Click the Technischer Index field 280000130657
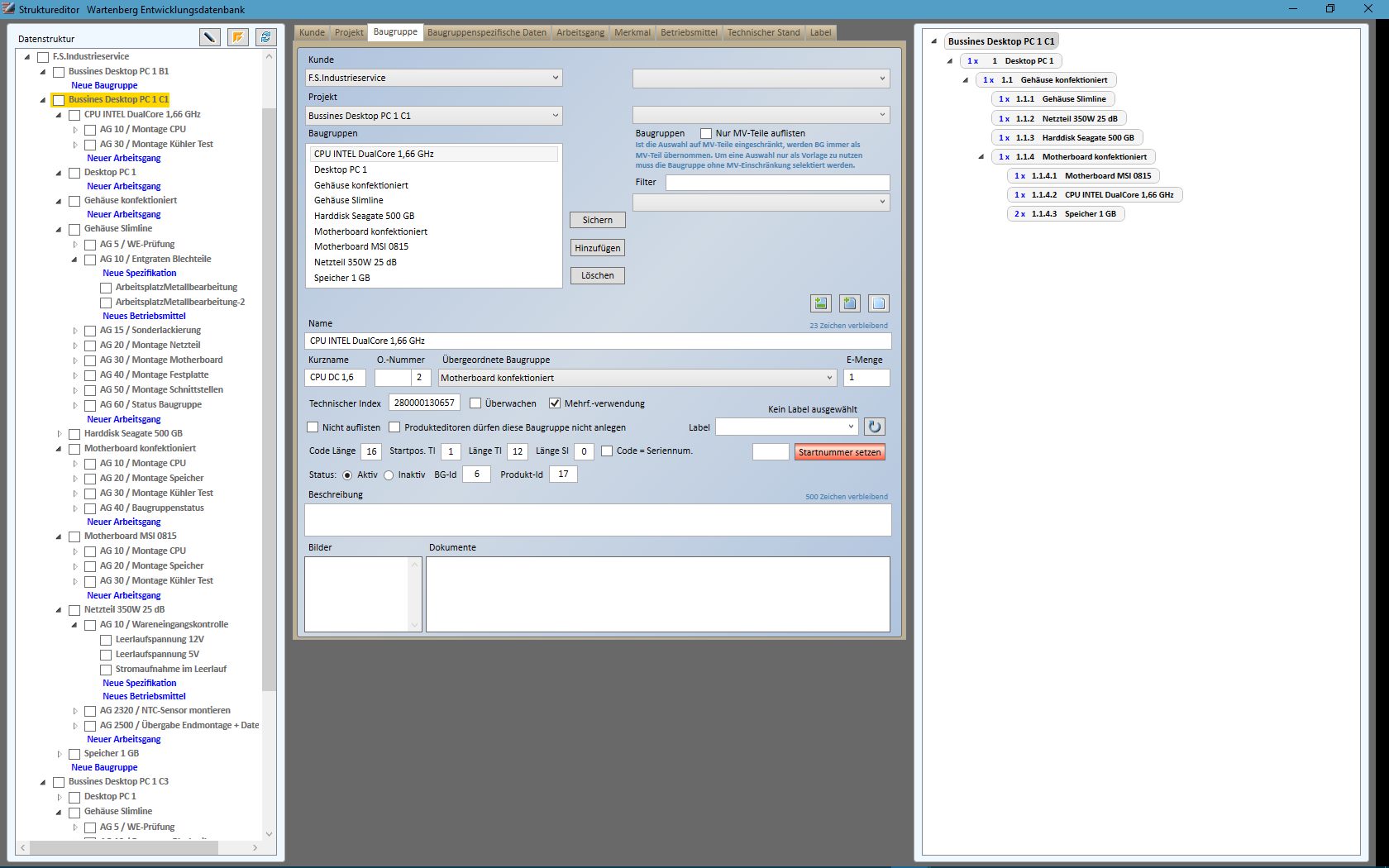Image resolution: width=1389 pixels, height=868 pixels. [x=424, y=403]
